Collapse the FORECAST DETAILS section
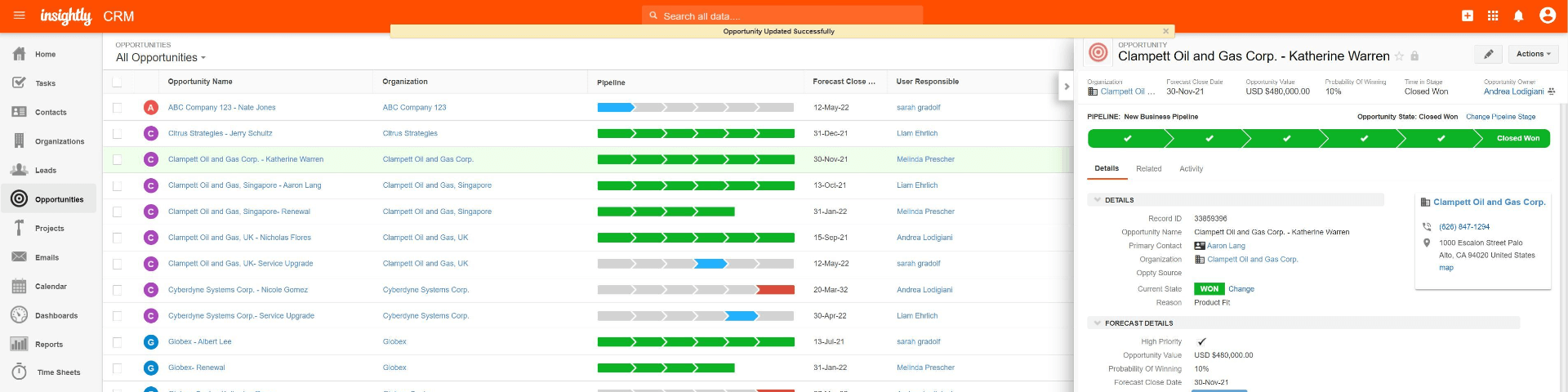The height and width of the screenshot is (392, 1568). 1097,323
